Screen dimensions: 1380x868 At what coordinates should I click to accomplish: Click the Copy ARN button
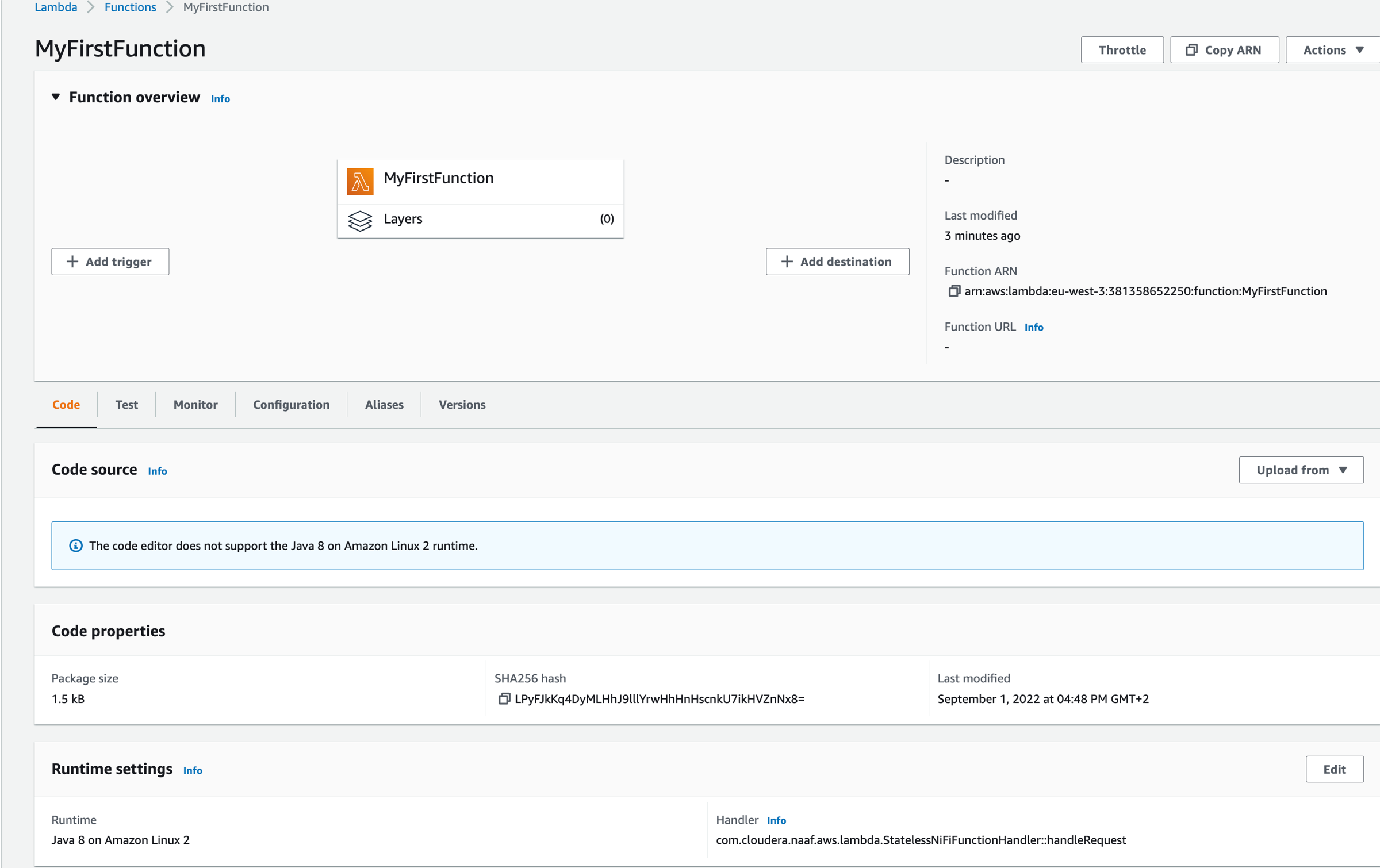(1224, 50)
